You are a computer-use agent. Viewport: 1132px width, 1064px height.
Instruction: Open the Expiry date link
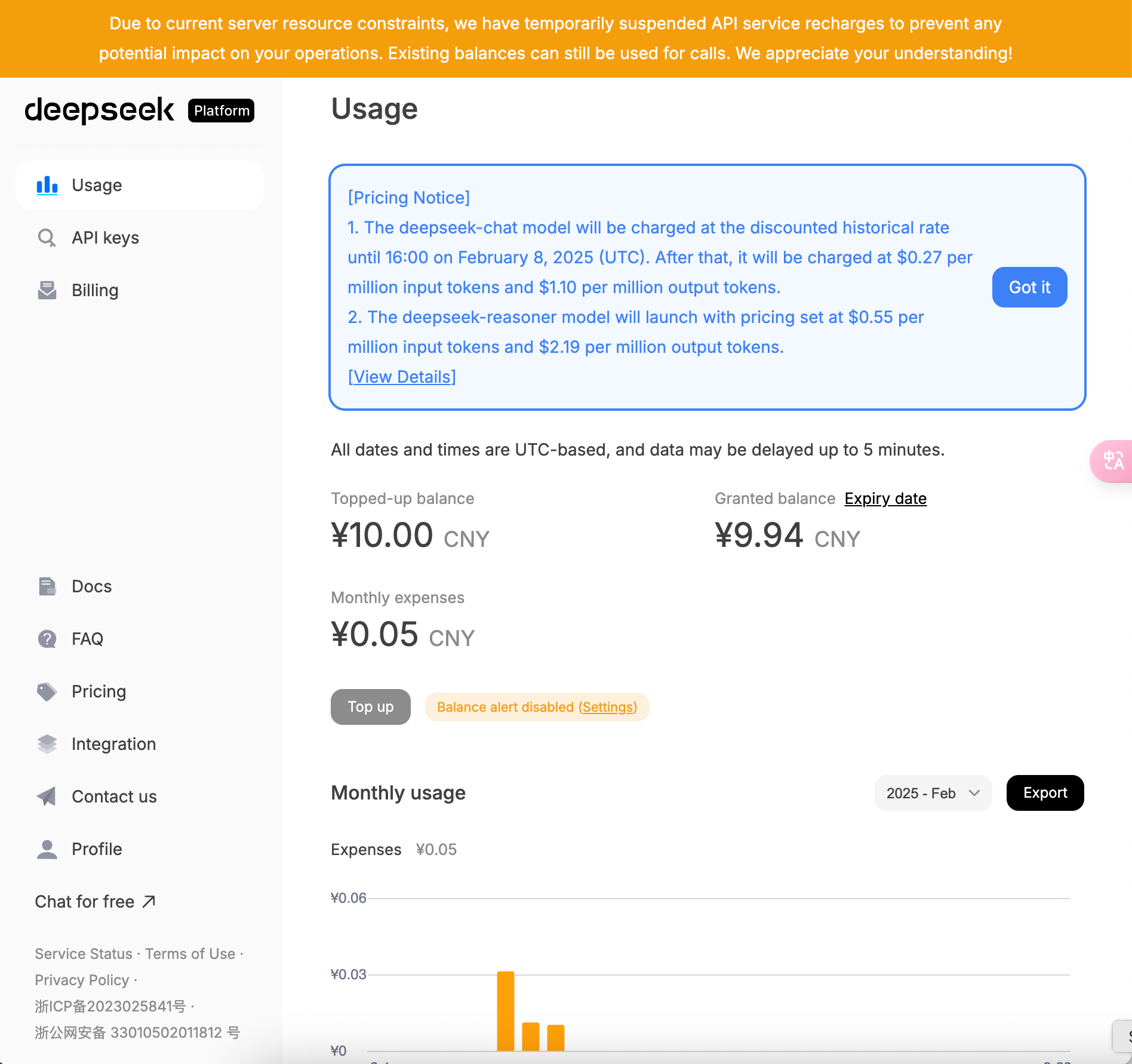click(885, 499)
